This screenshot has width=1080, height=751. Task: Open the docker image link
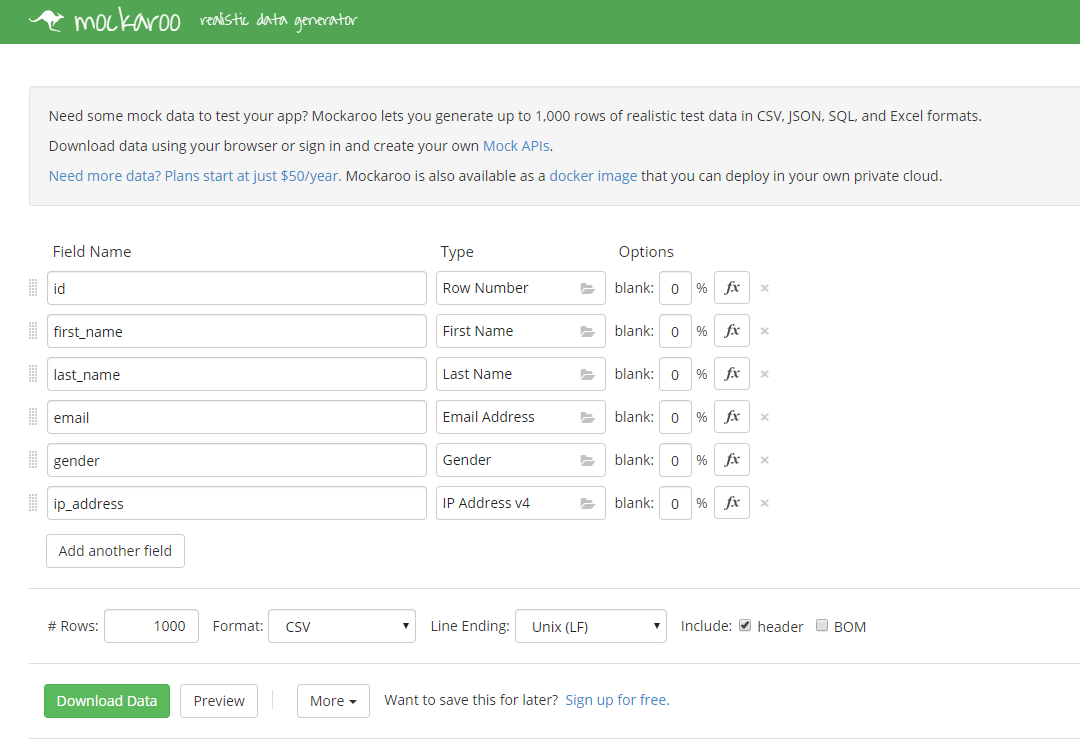(x=593, y=176)
